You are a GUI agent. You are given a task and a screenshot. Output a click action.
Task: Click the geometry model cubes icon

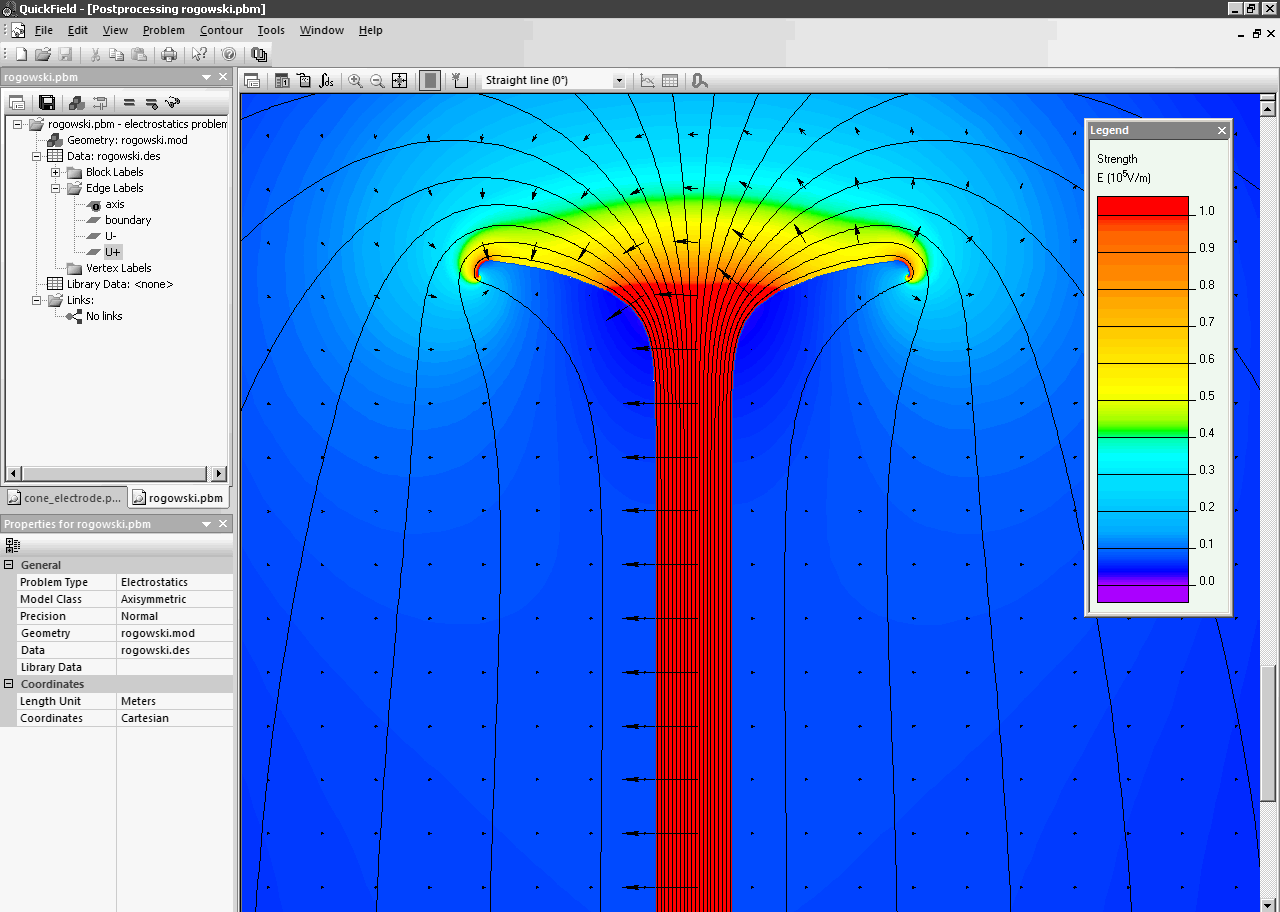tap(77, 102)
